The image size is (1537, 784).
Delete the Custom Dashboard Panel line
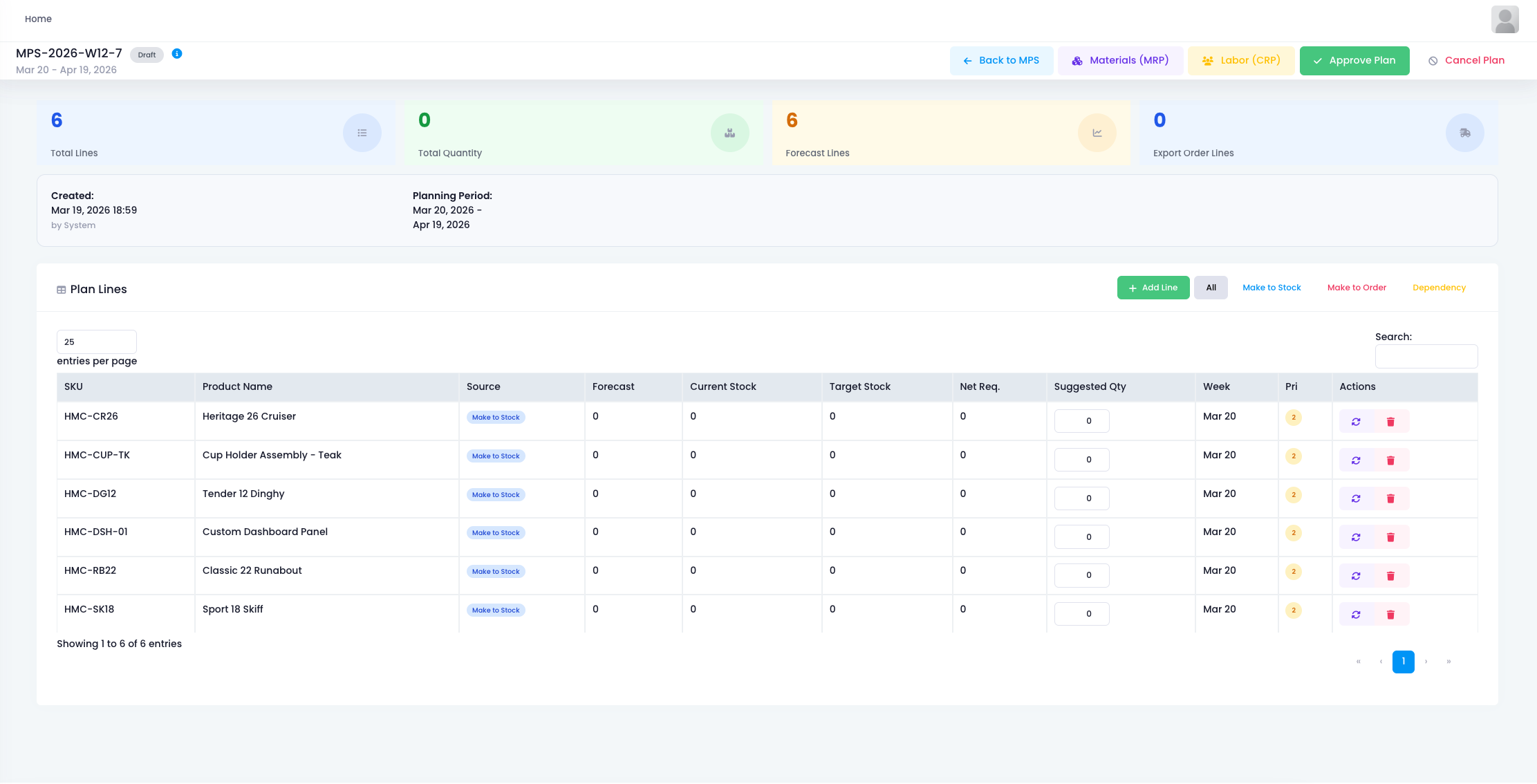(1390, 537)
